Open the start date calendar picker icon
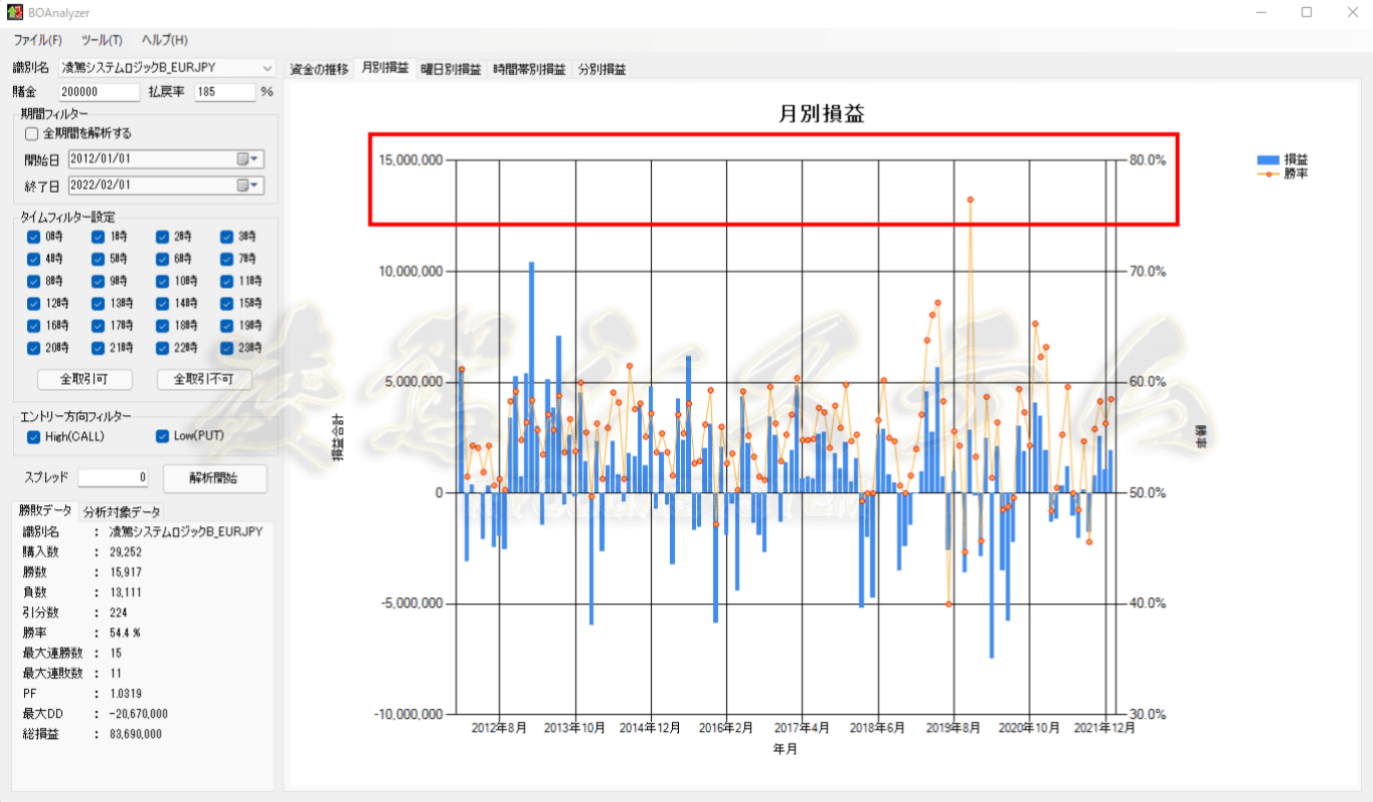 (x=248, y=159)
